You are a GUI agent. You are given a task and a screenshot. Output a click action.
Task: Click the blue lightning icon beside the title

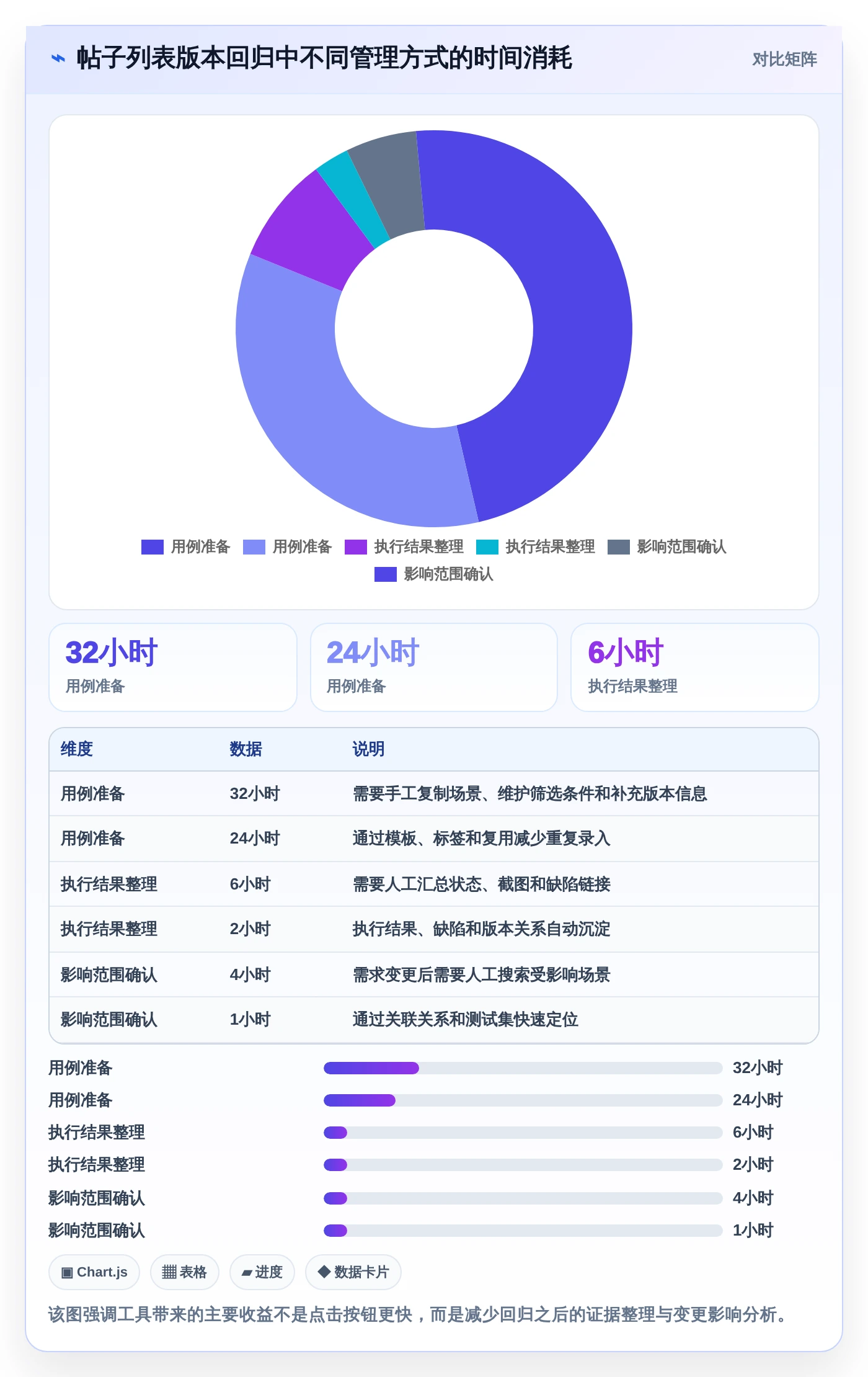(58, 58)
